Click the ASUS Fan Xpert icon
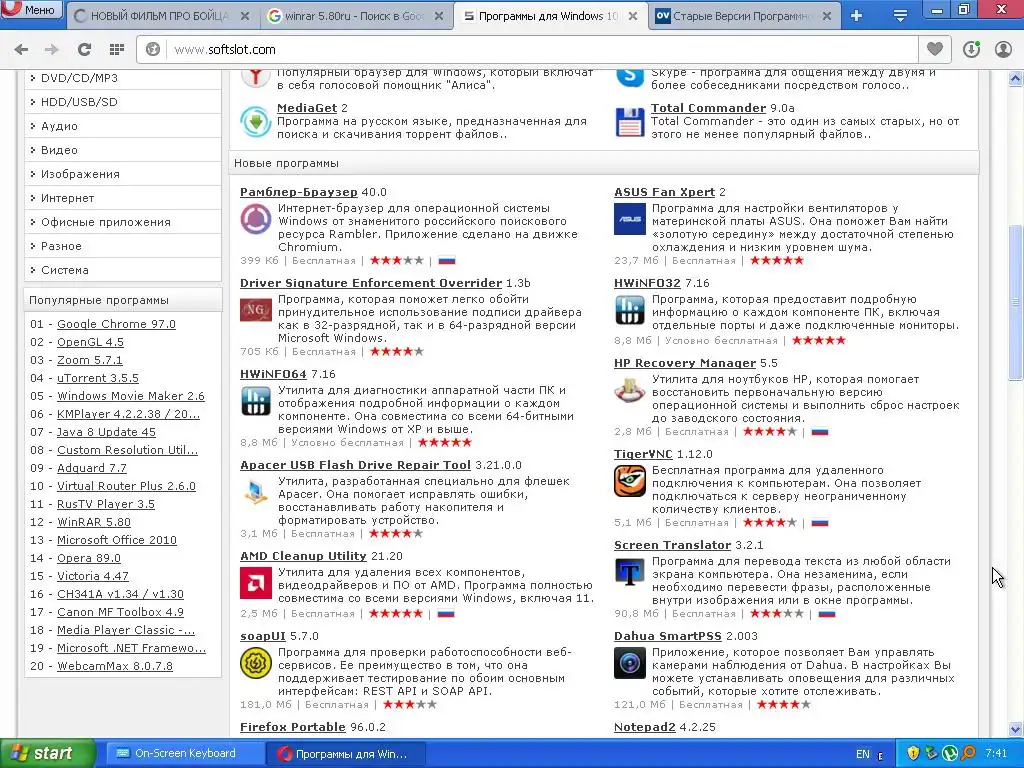 click(x=630, y=219)
